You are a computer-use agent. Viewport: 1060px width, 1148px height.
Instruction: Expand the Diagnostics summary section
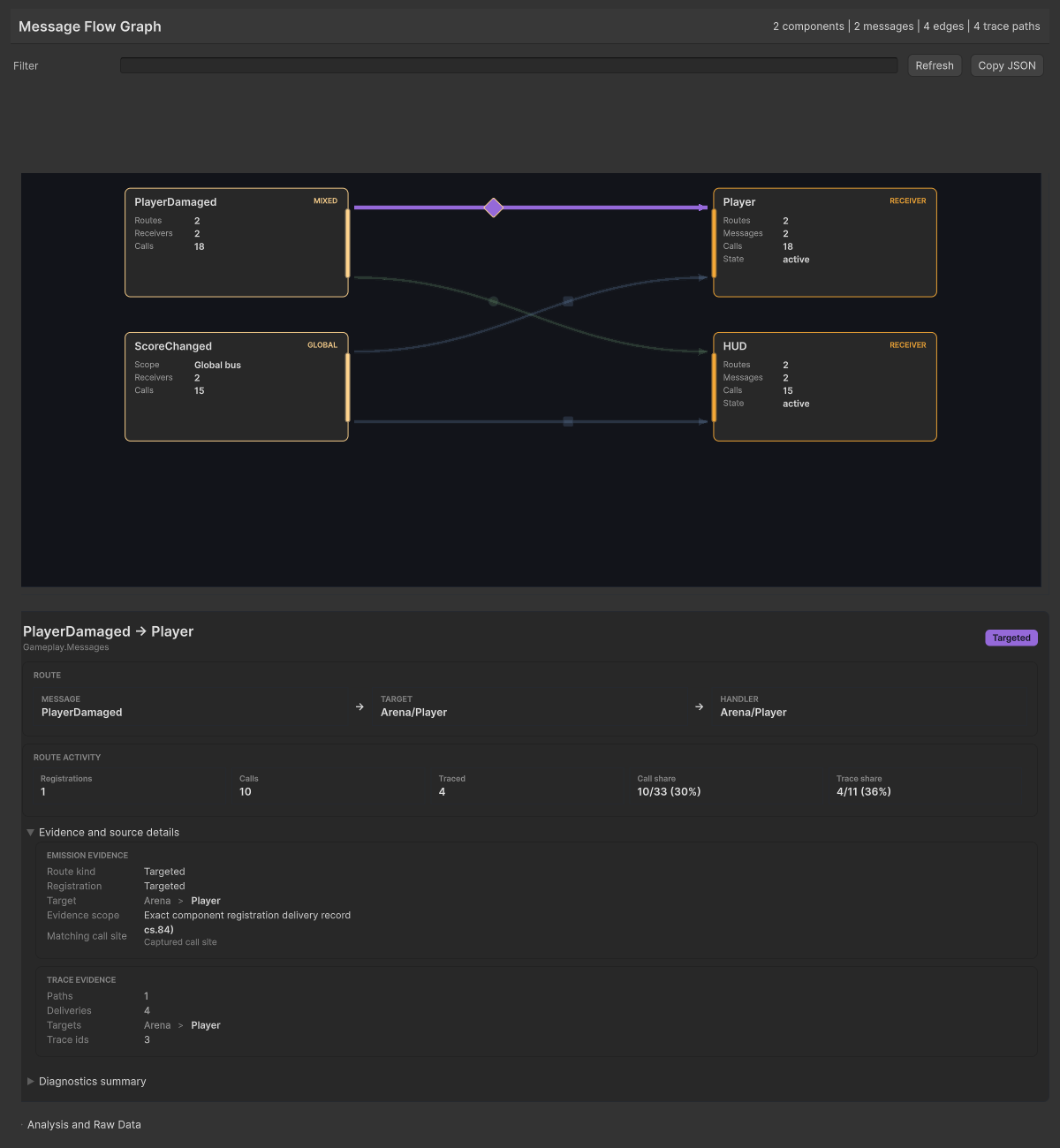[x=31, y=1081]
